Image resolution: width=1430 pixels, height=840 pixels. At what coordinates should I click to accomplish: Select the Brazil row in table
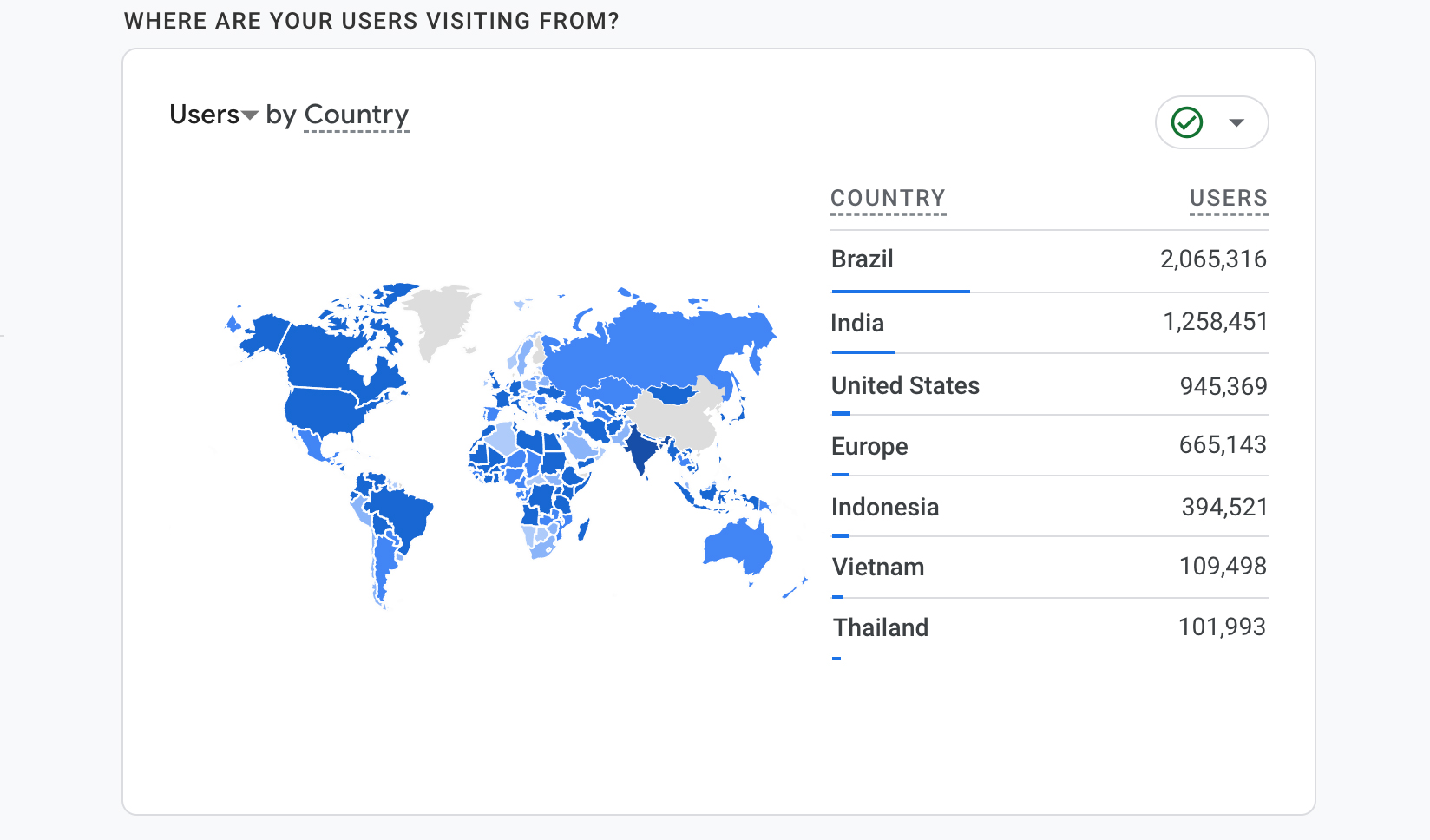point(863,259)
